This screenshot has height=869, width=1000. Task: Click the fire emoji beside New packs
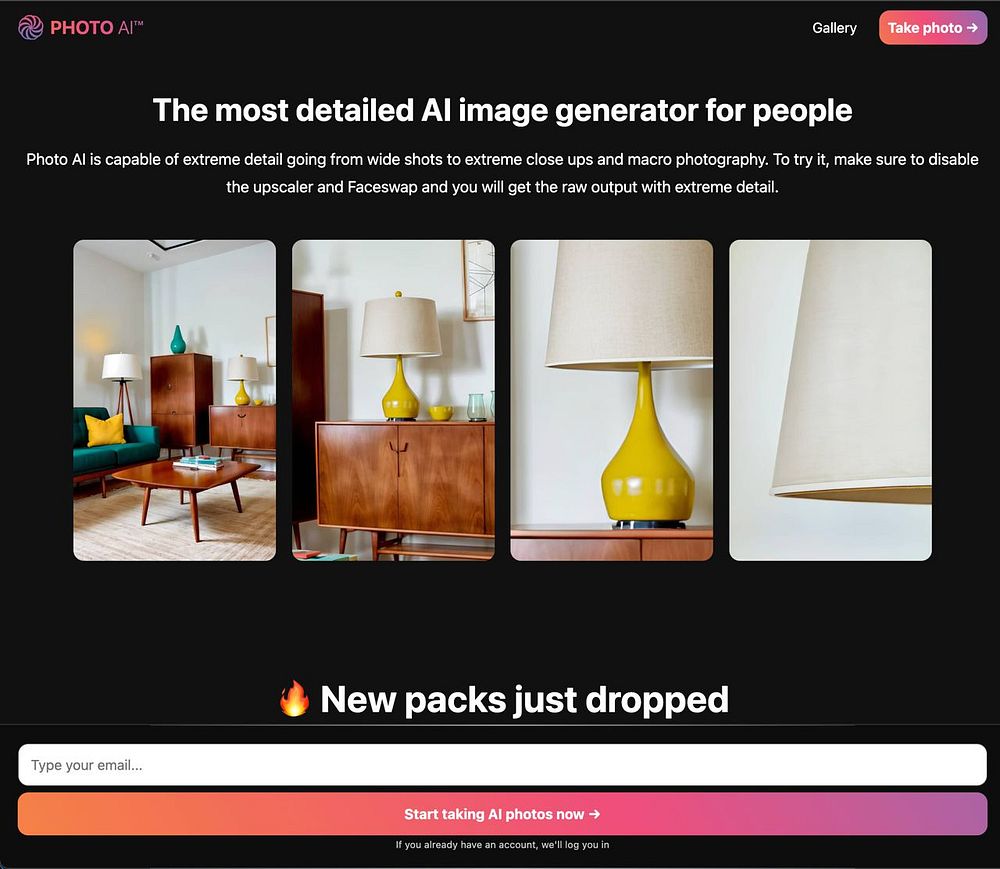click(x=295, y=699)
